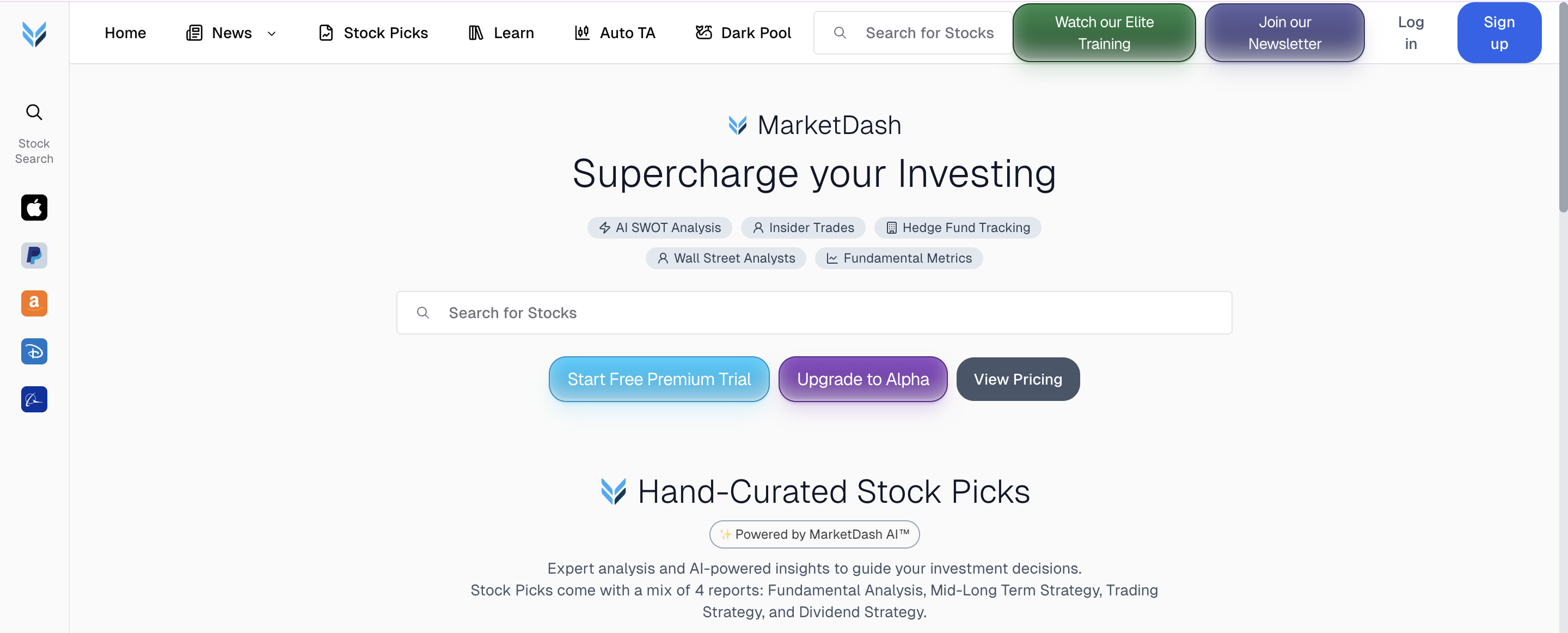
Task: Open the Auto TA page
Action: [x=615, y=33]
